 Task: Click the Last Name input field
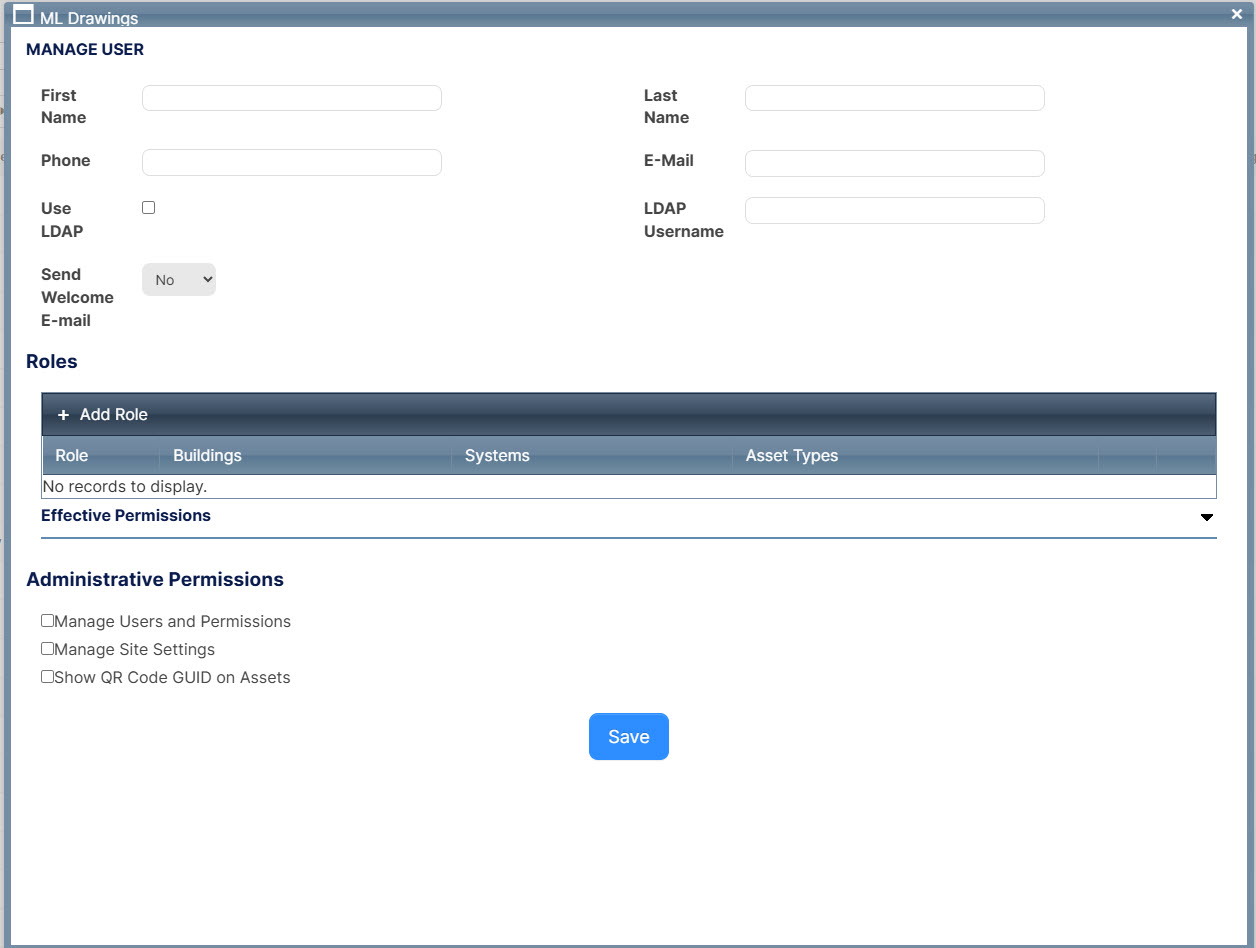tap(895, 98)
